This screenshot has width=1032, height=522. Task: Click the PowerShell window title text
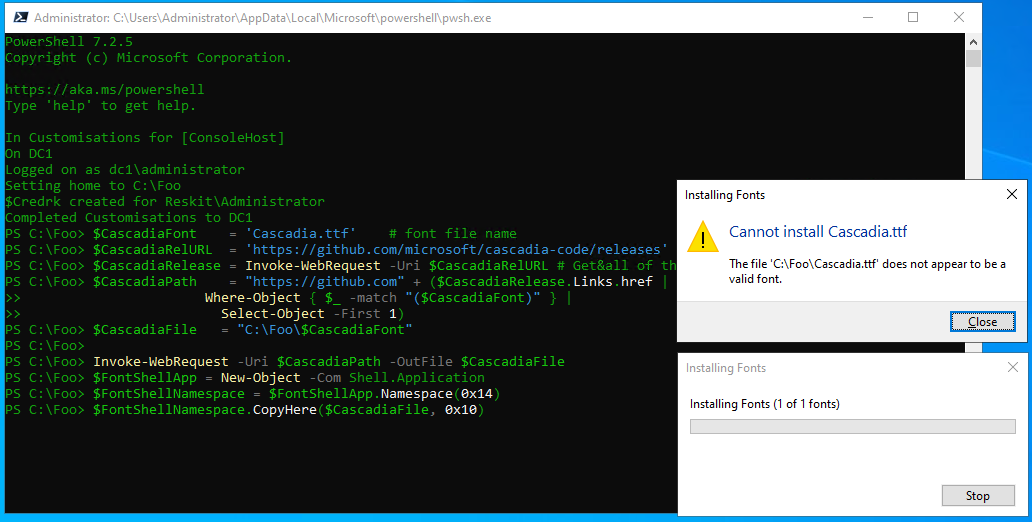(263, 18)
